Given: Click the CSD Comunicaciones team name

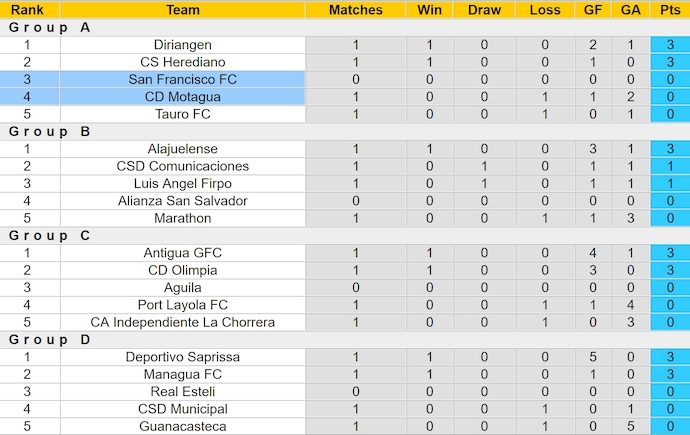Looking at the screenshot, I should point(183,166).
